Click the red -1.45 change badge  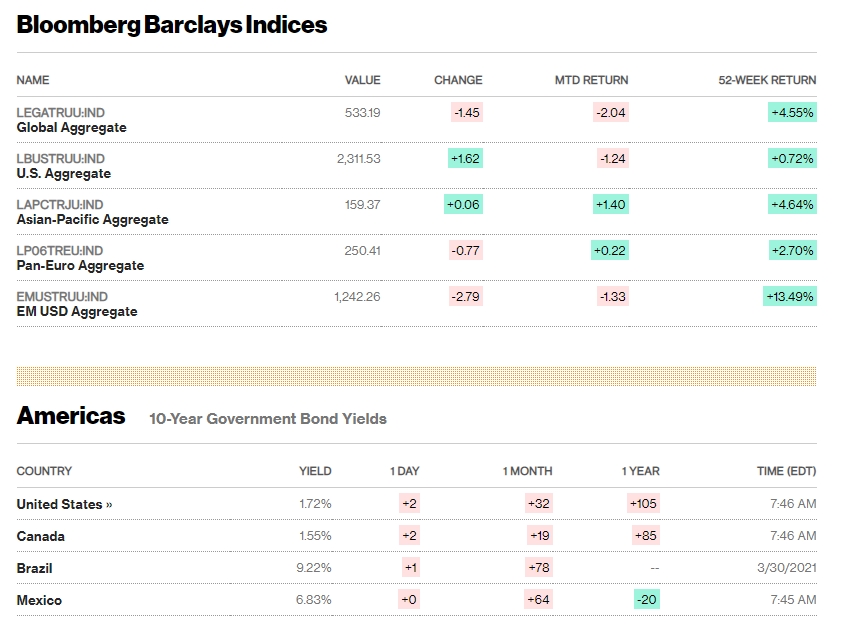[x=467, y=112]
